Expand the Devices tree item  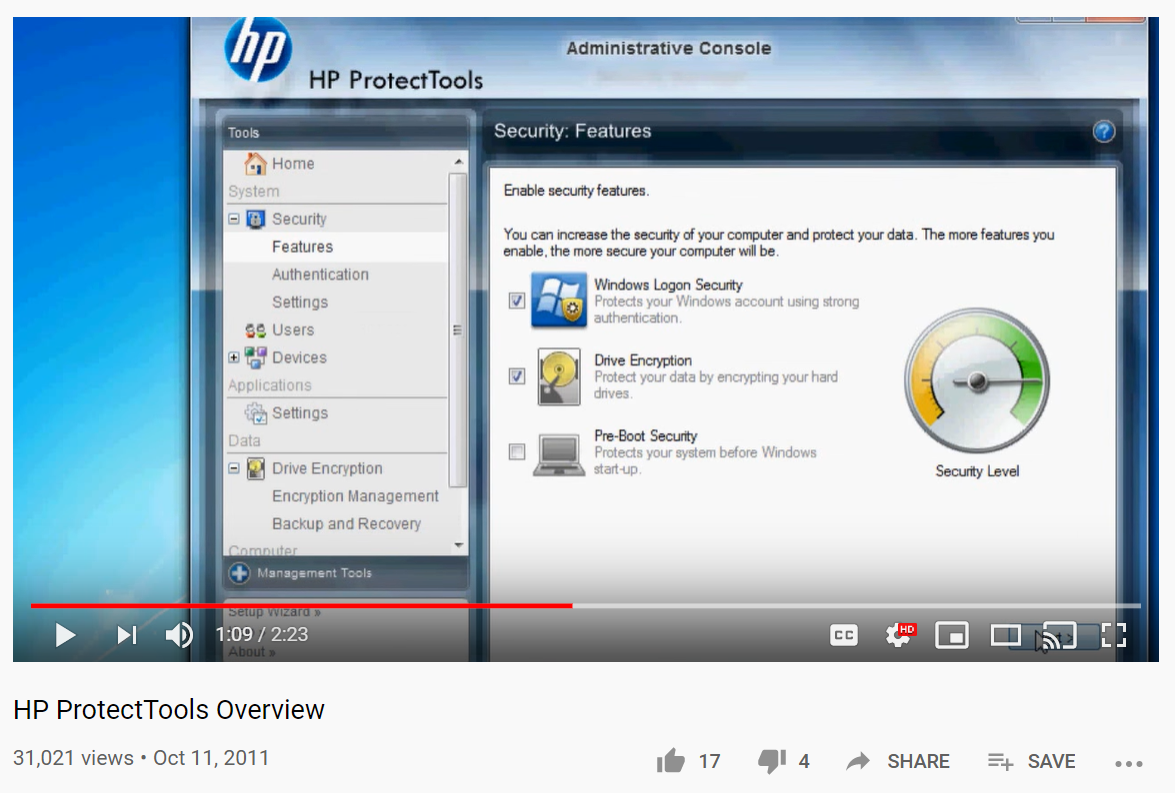click(233, 357)
